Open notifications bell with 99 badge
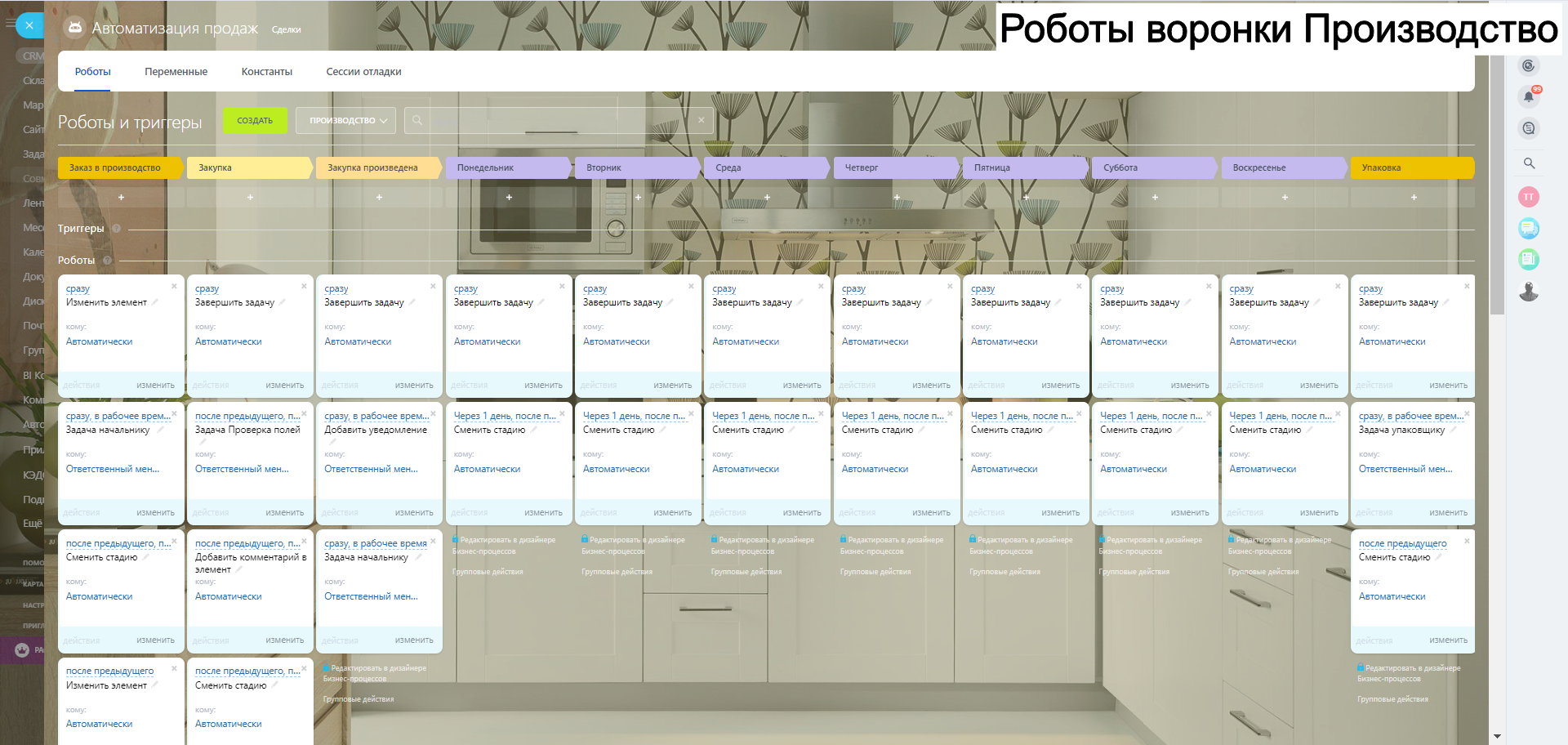Image resolution: width=1568 pixels, height=745 pixels. pyautogui.click(x=1529, y=96)
